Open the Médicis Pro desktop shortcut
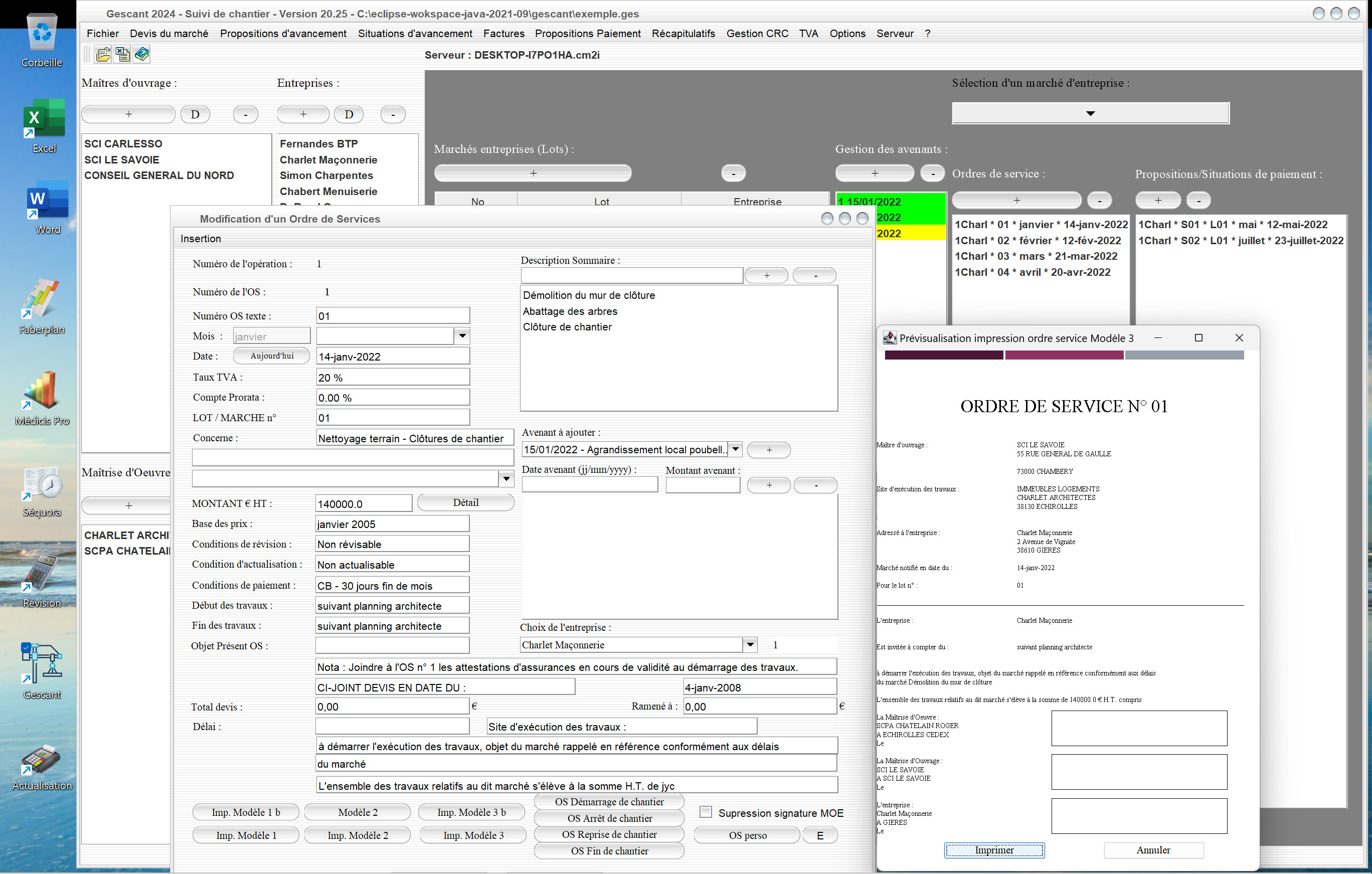Image resolution: width=1372 pixels, height=874 pixels. click(x=42, y=398)
